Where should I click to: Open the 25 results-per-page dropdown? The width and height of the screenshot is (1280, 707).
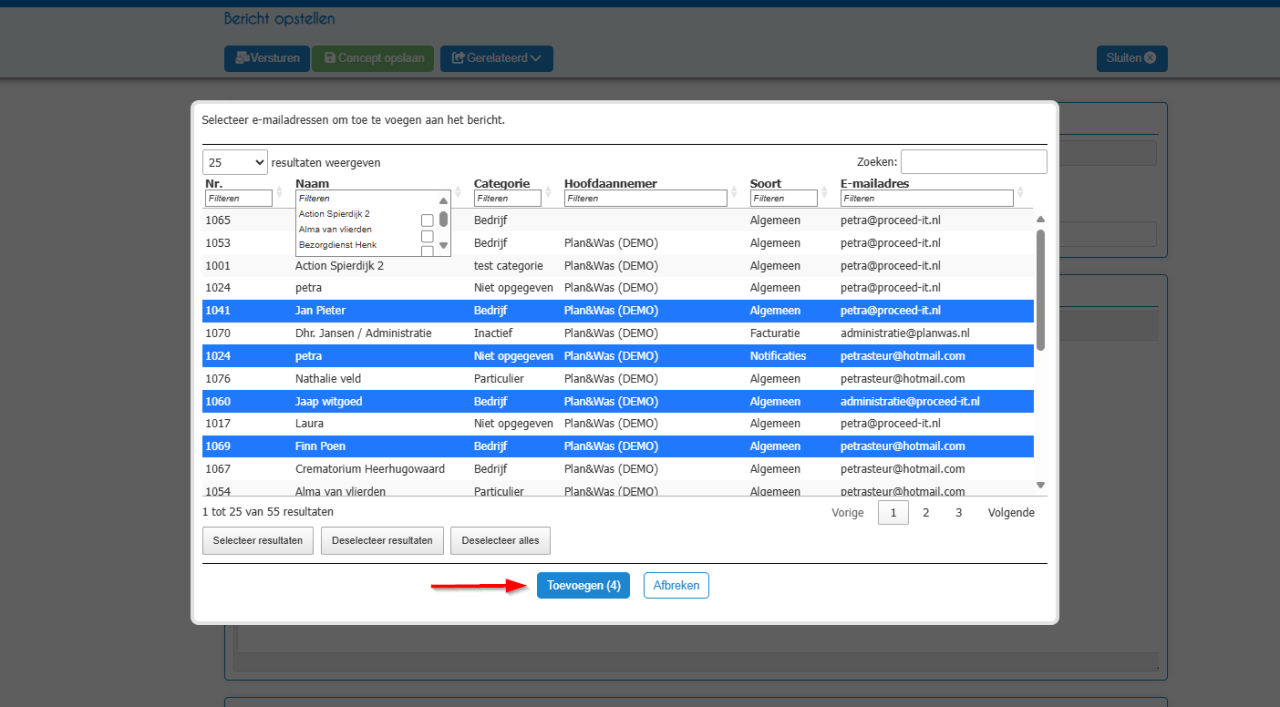pyautogui.click(x=235, y=162)
